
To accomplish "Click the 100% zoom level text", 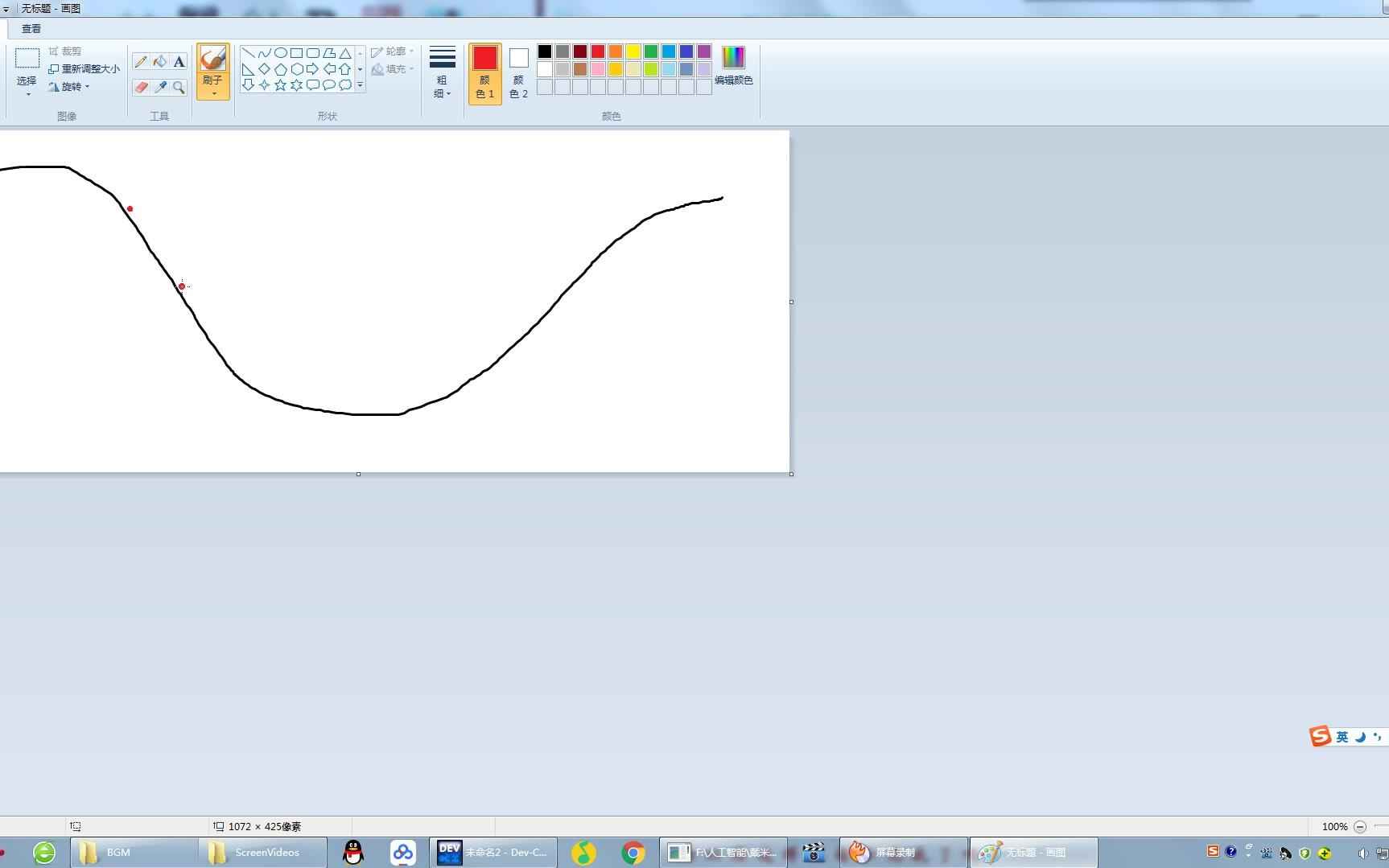I will pyautogui.click(x=1334, y=827).
